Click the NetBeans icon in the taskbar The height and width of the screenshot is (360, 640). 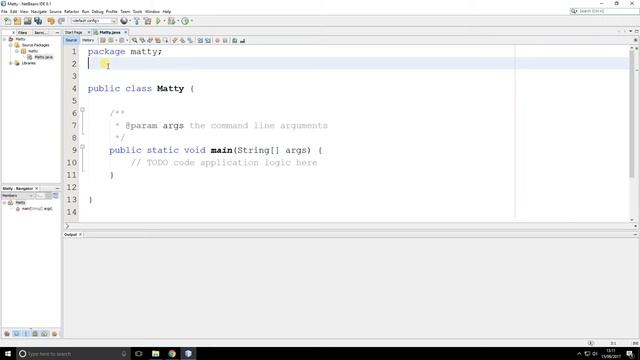[188, 353]
